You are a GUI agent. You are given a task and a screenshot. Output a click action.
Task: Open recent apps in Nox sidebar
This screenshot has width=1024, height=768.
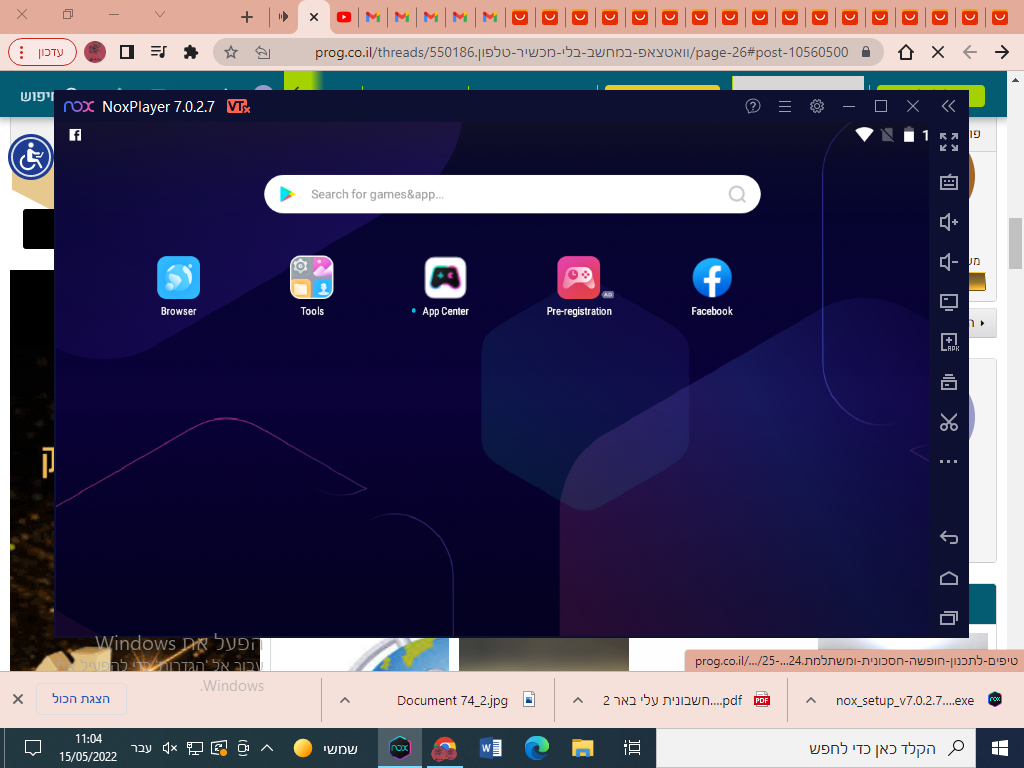point(949,618)
